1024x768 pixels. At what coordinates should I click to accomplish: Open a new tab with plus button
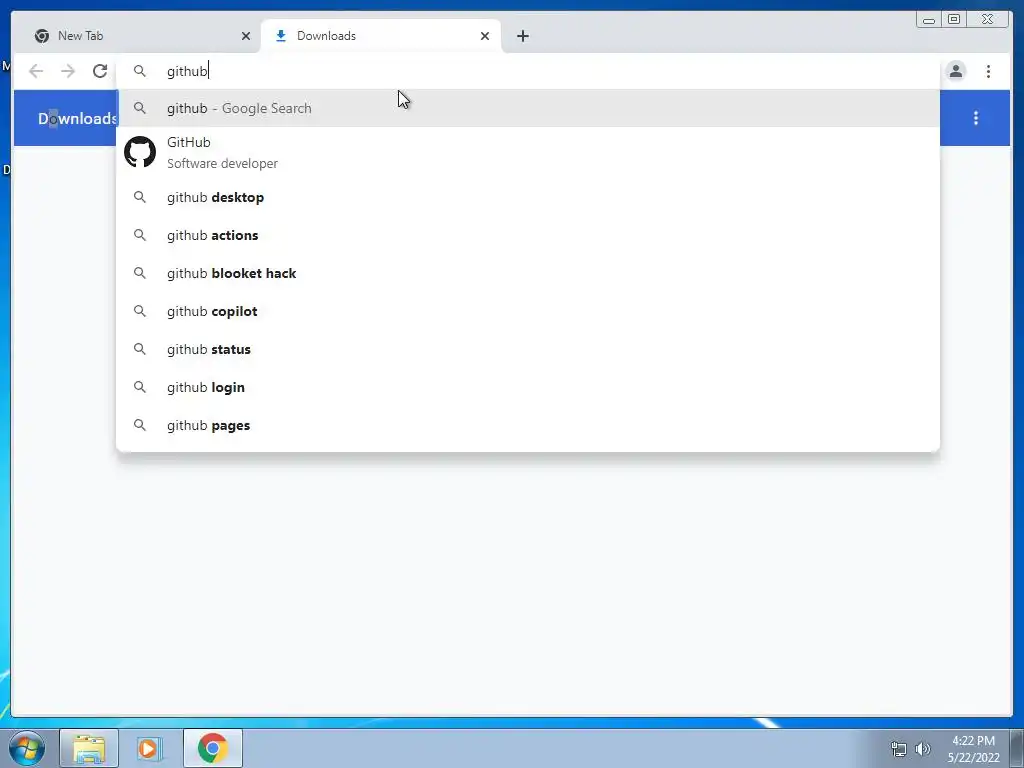(522, 36)
